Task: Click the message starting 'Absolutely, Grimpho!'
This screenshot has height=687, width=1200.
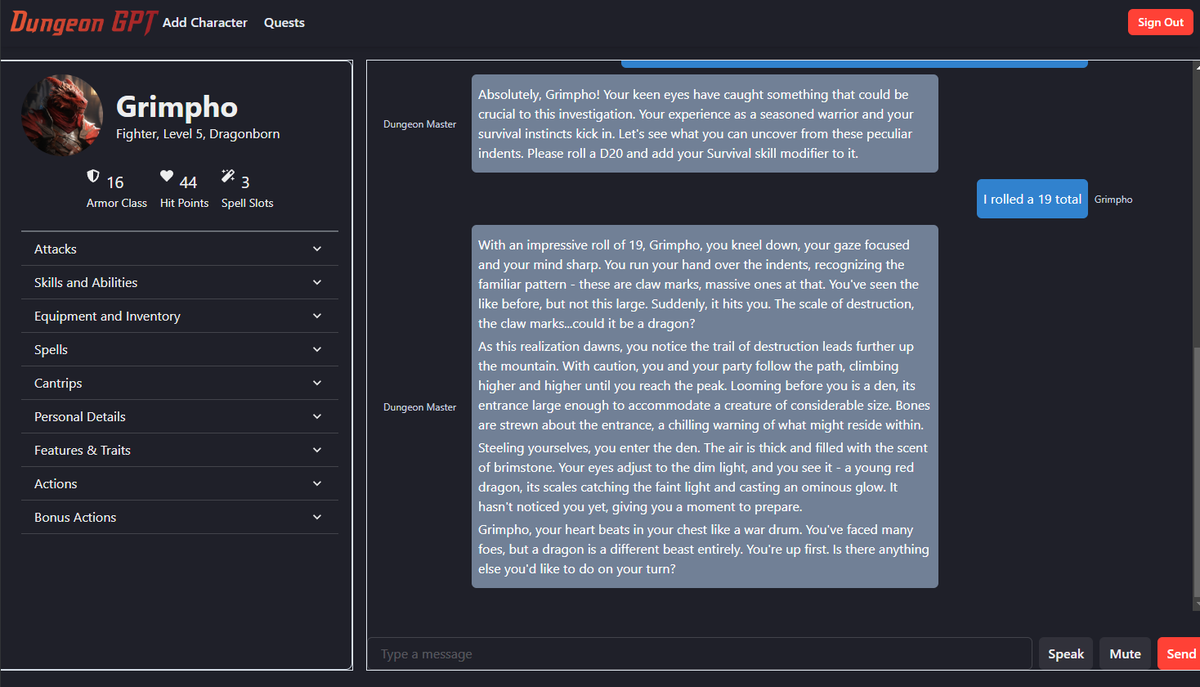Action: point(705,124)
